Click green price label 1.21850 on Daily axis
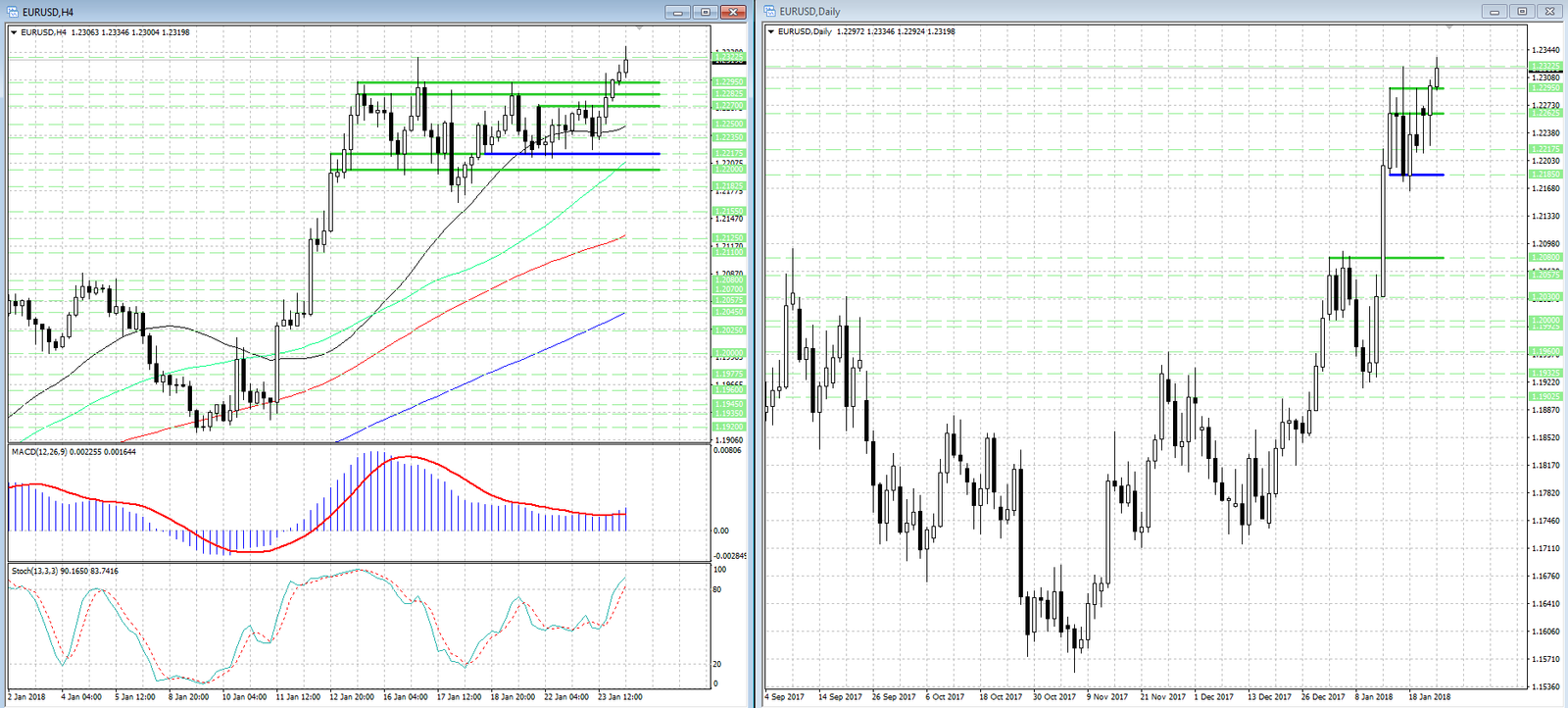 (x=1545, y=175)
